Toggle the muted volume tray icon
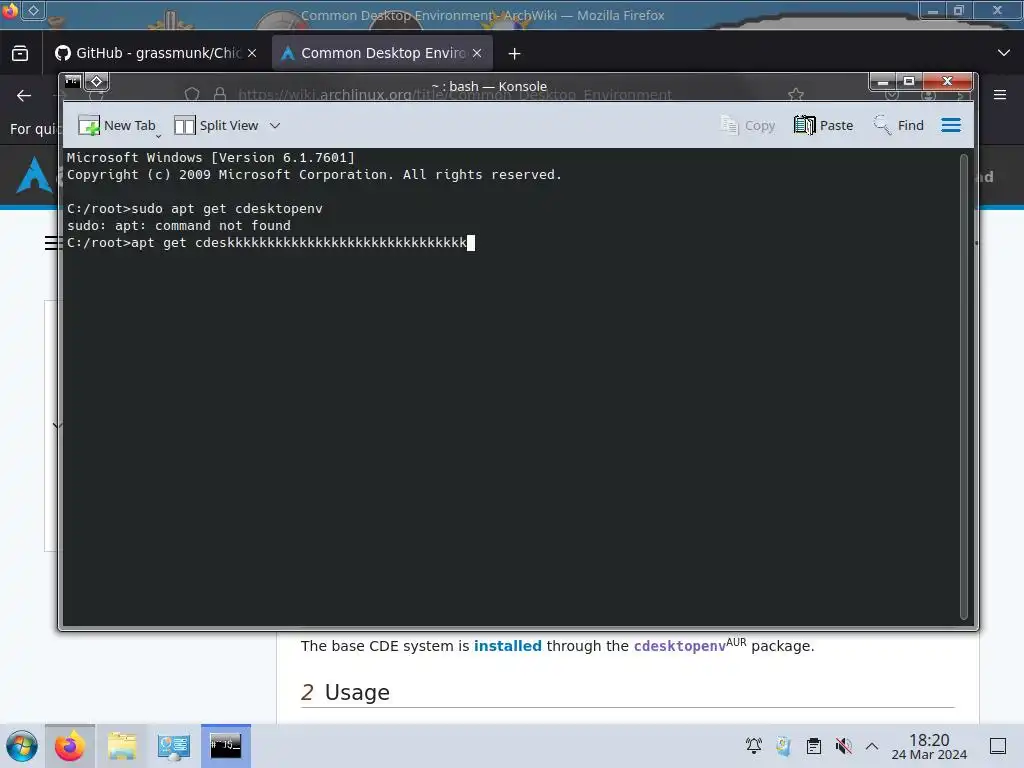This screenshot has width=1024, height=768. pos(843,746)
